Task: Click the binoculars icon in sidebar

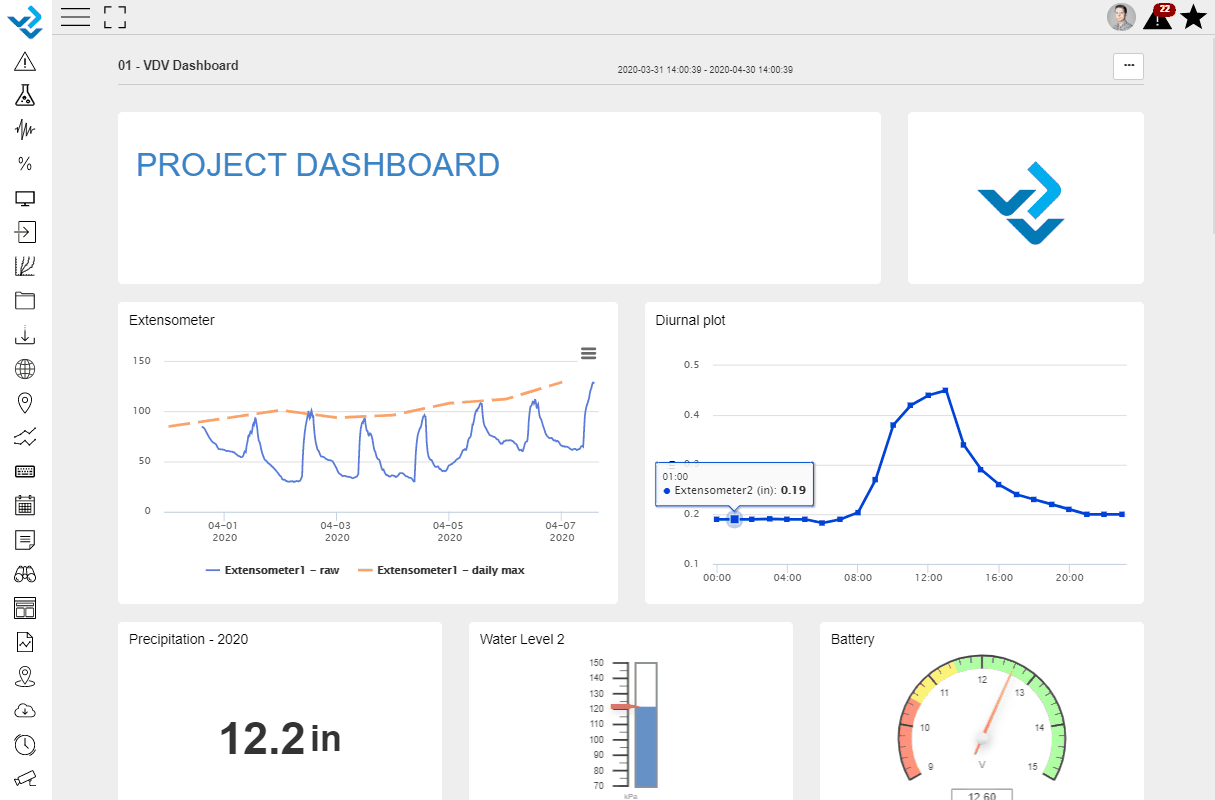Action: [x=25, y=574]
